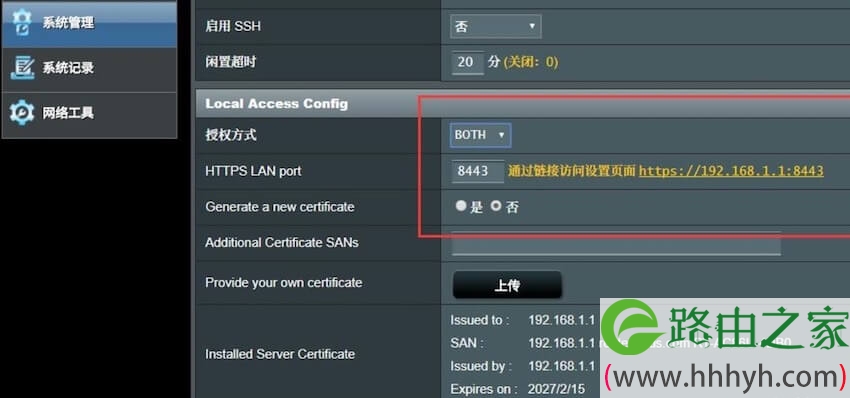Screen dimensions: 850x398
Task: Click the Issued by 192.168.1.1 value
Action: pyautogui.click(x=562, y=366)
